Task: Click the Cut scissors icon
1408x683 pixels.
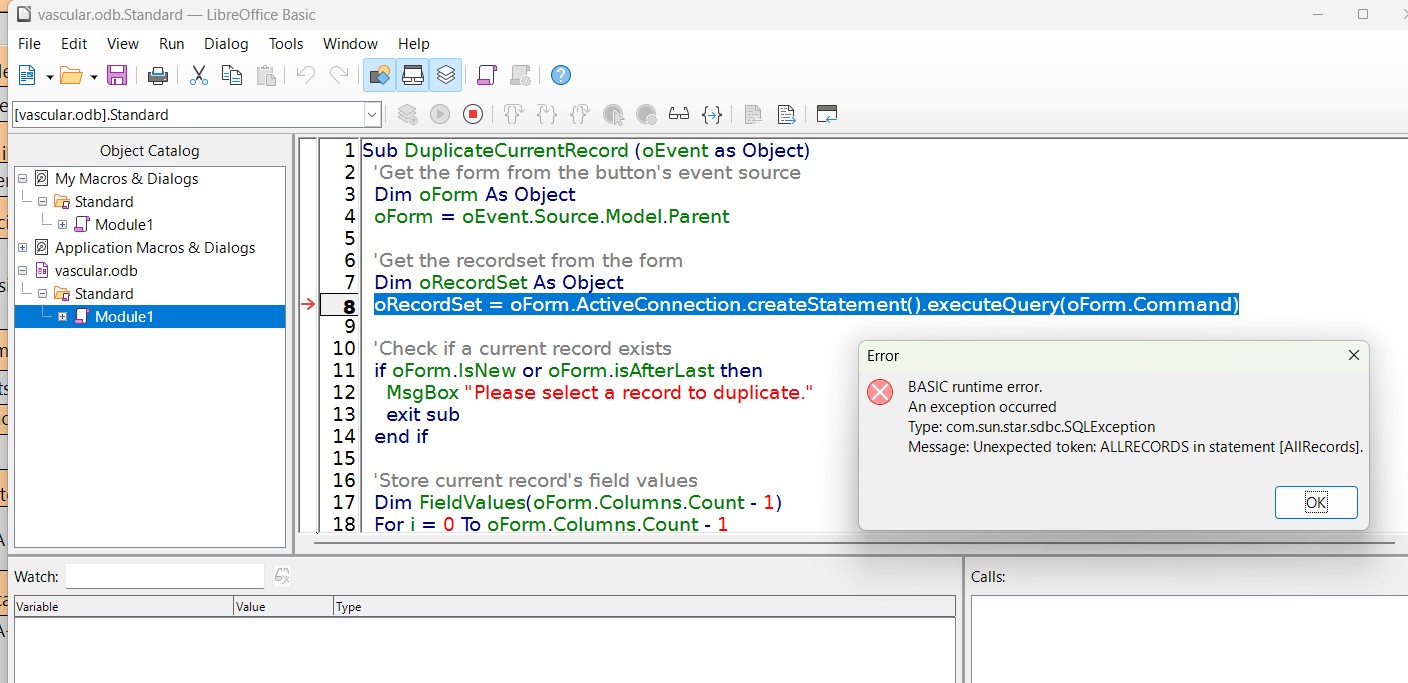Action: coord(198,75)
